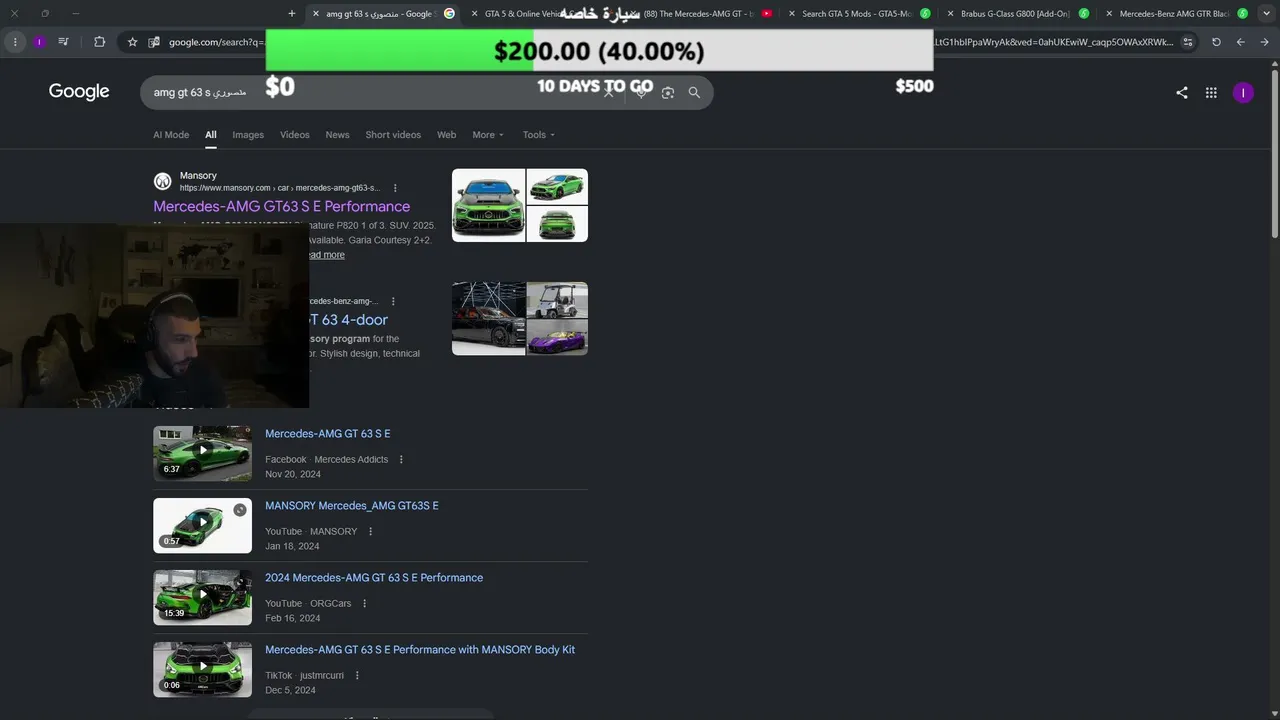Open options for TikTok justmrcurri video

[357, 676]
